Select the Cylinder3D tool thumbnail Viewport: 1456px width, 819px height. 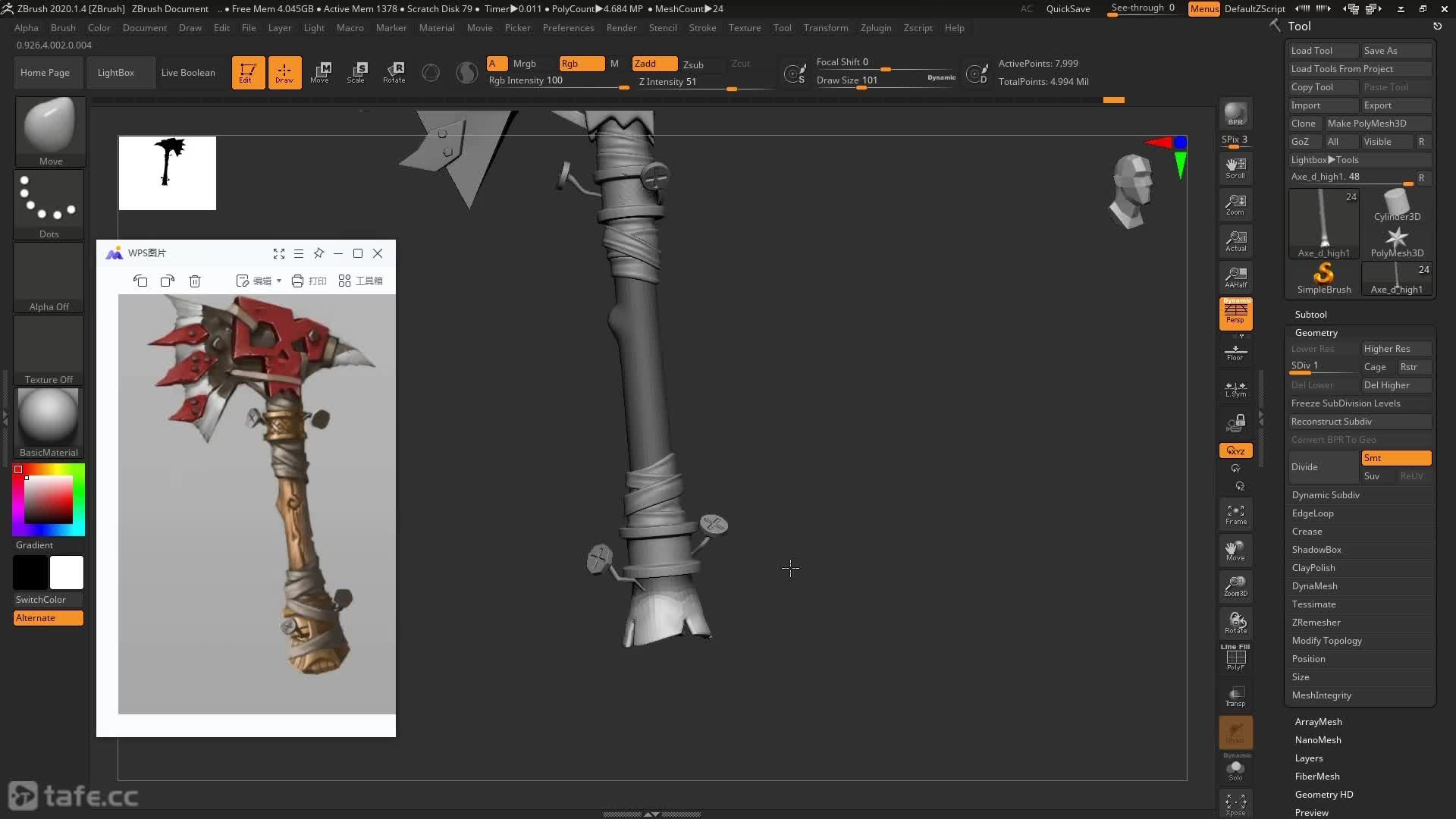[x=1397, y=206]
